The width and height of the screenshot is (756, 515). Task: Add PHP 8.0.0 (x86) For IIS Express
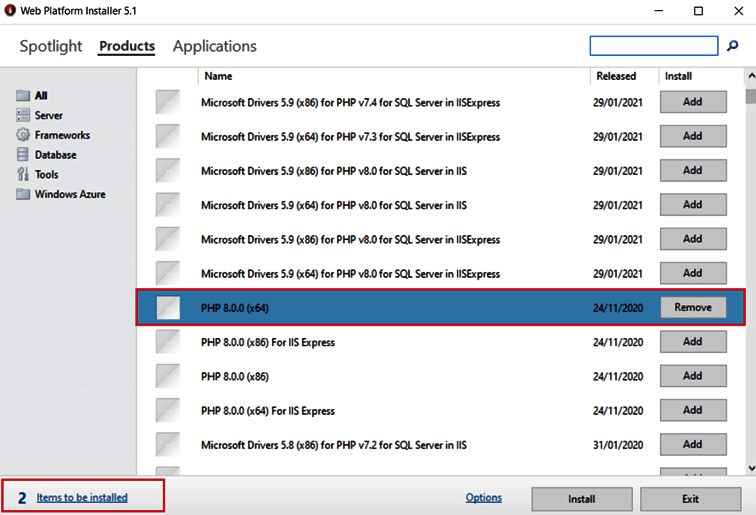click(x=693, y=342)
